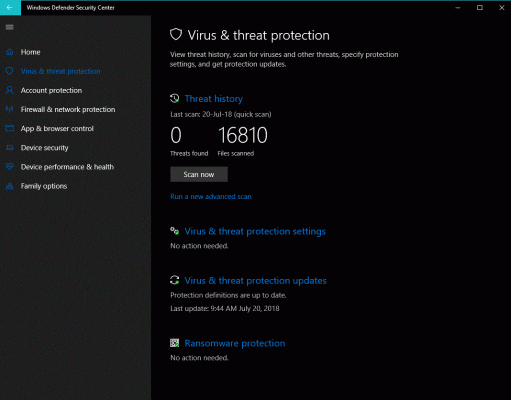Screen dimensions: 511x400
Task: Click the Home house icon
Action: 10,52
